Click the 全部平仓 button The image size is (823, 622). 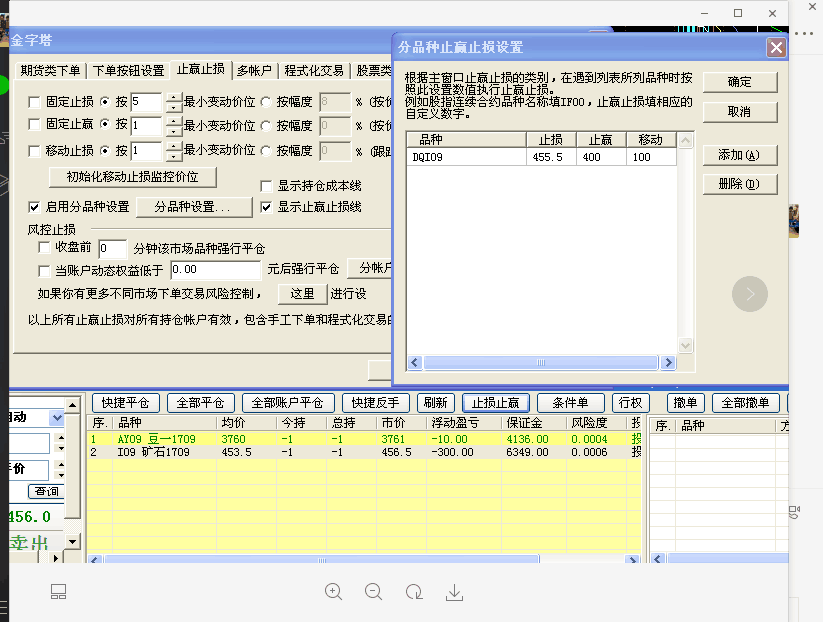[x=200, y=403]
